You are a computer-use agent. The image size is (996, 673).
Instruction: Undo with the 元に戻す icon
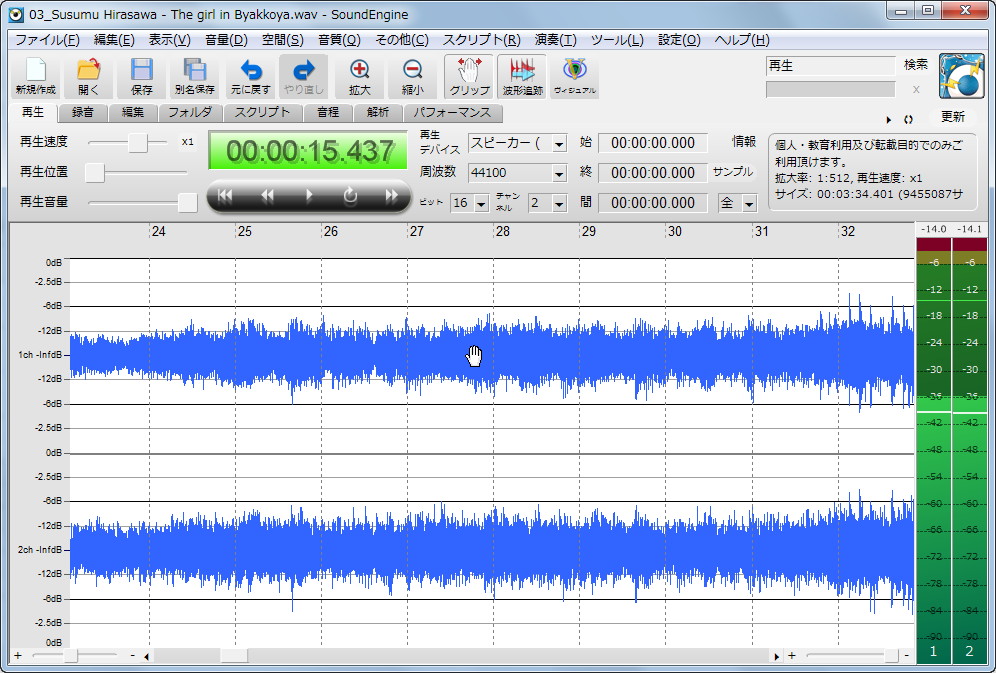coord(250,76)
